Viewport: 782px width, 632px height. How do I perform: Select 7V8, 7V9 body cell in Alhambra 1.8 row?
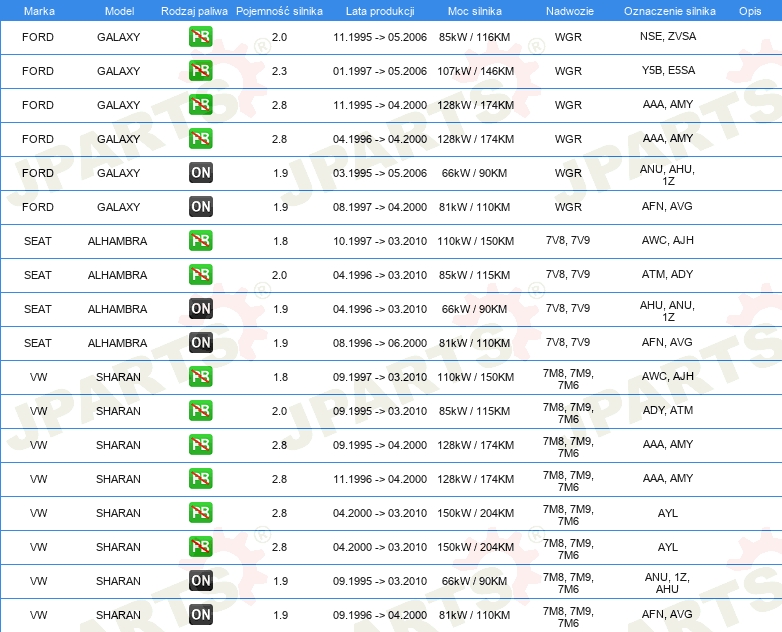coord(568,240)
